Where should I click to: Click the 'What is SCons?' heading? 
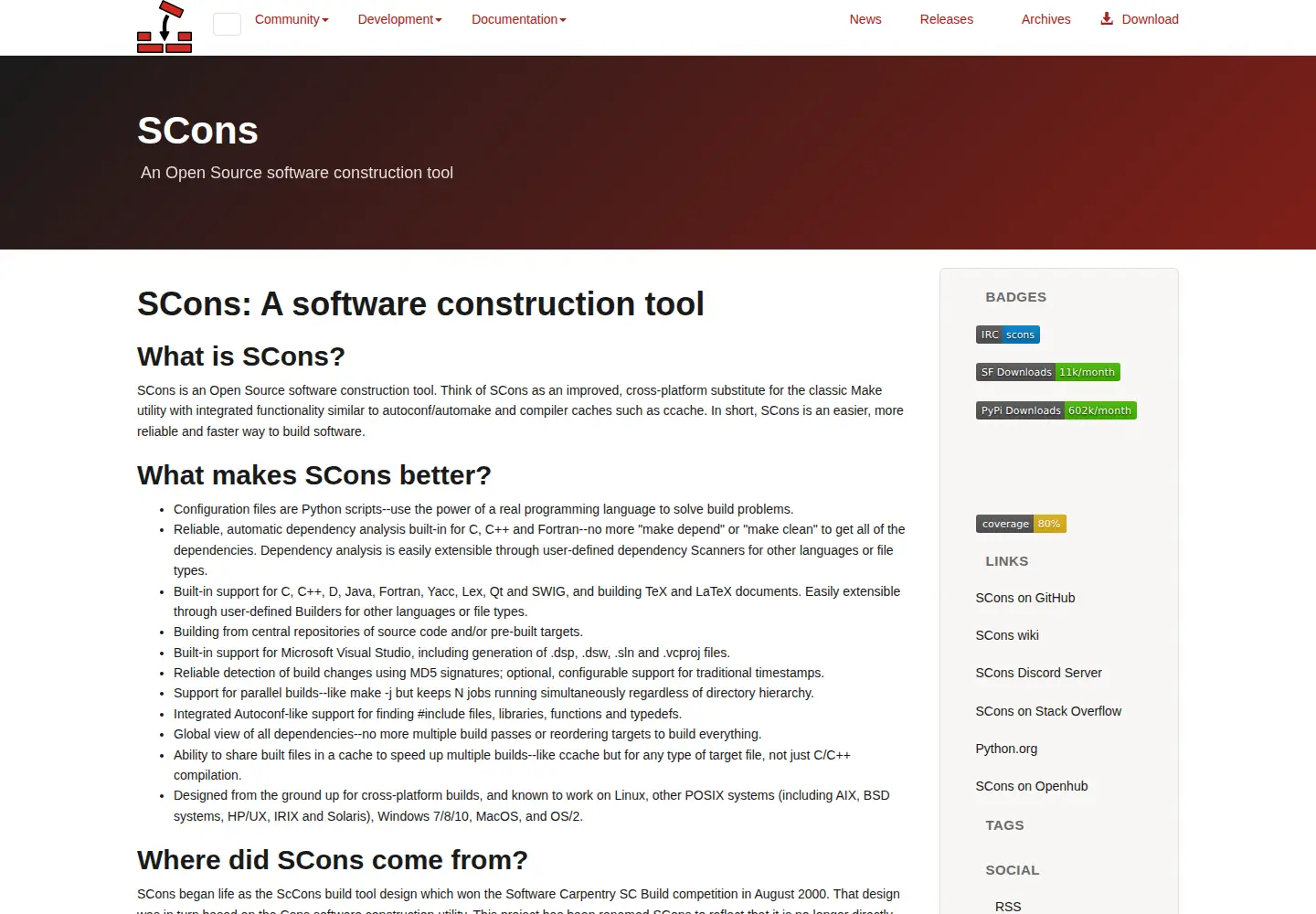(x=241, y=356)
